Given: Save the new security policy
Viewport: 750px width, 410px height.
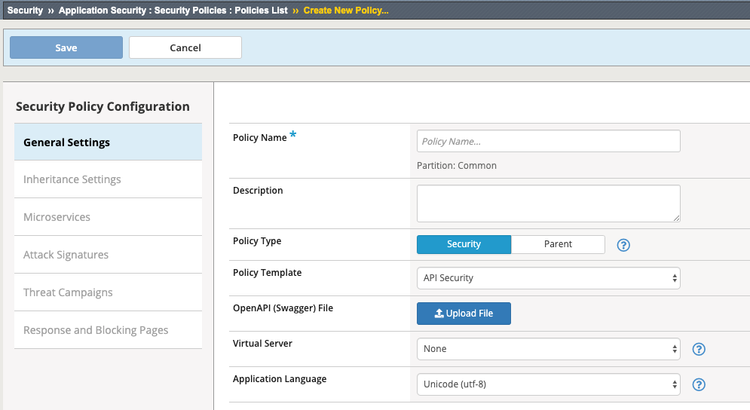Looking at the screenshot, I should coord(66,47).
